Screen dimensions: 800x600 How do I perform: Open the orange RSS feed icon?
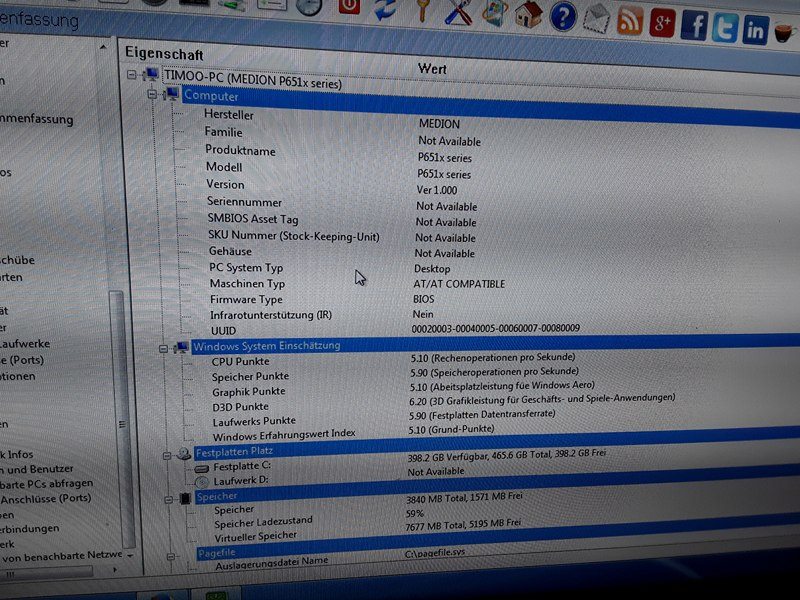[630, 20]
